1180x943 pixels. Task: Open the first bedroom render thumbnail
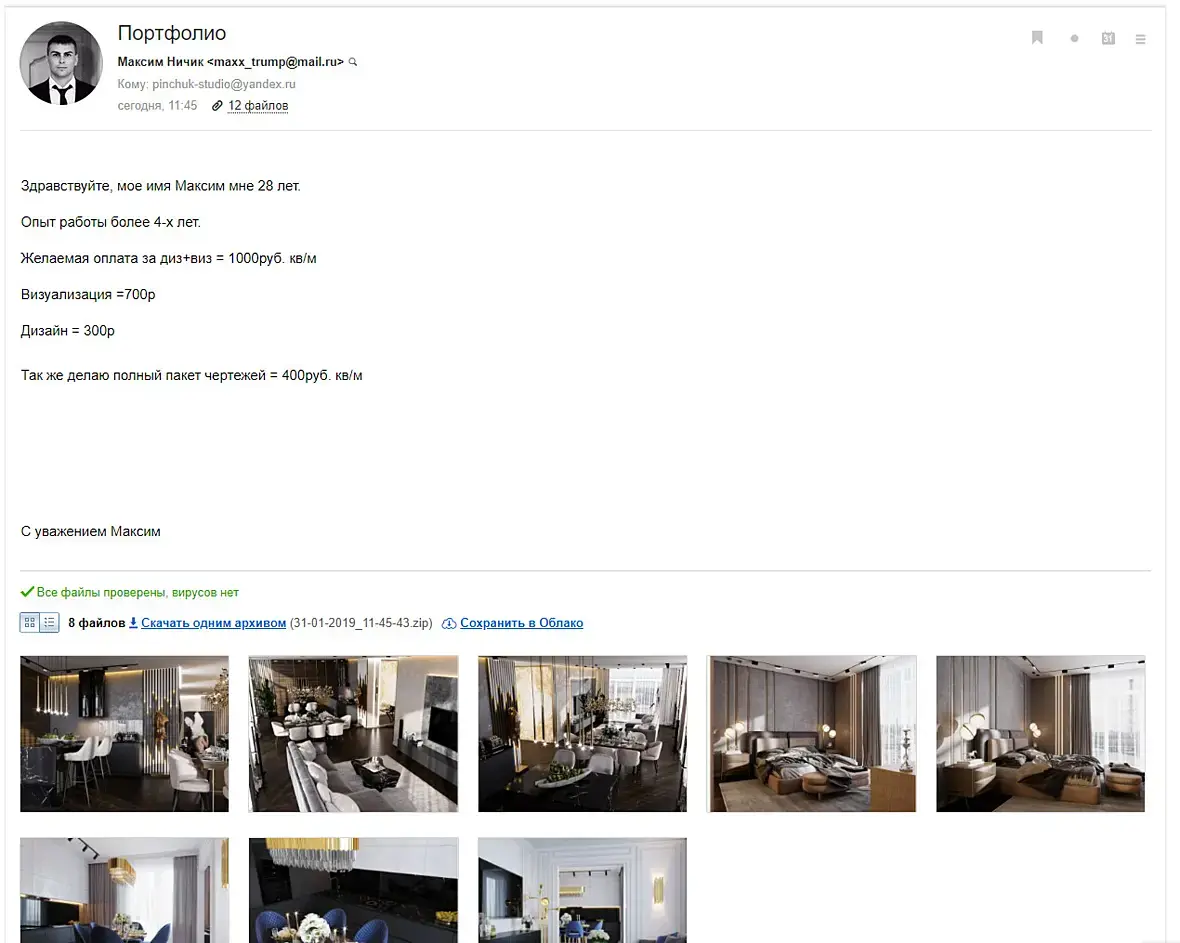(x=811, y=734)
